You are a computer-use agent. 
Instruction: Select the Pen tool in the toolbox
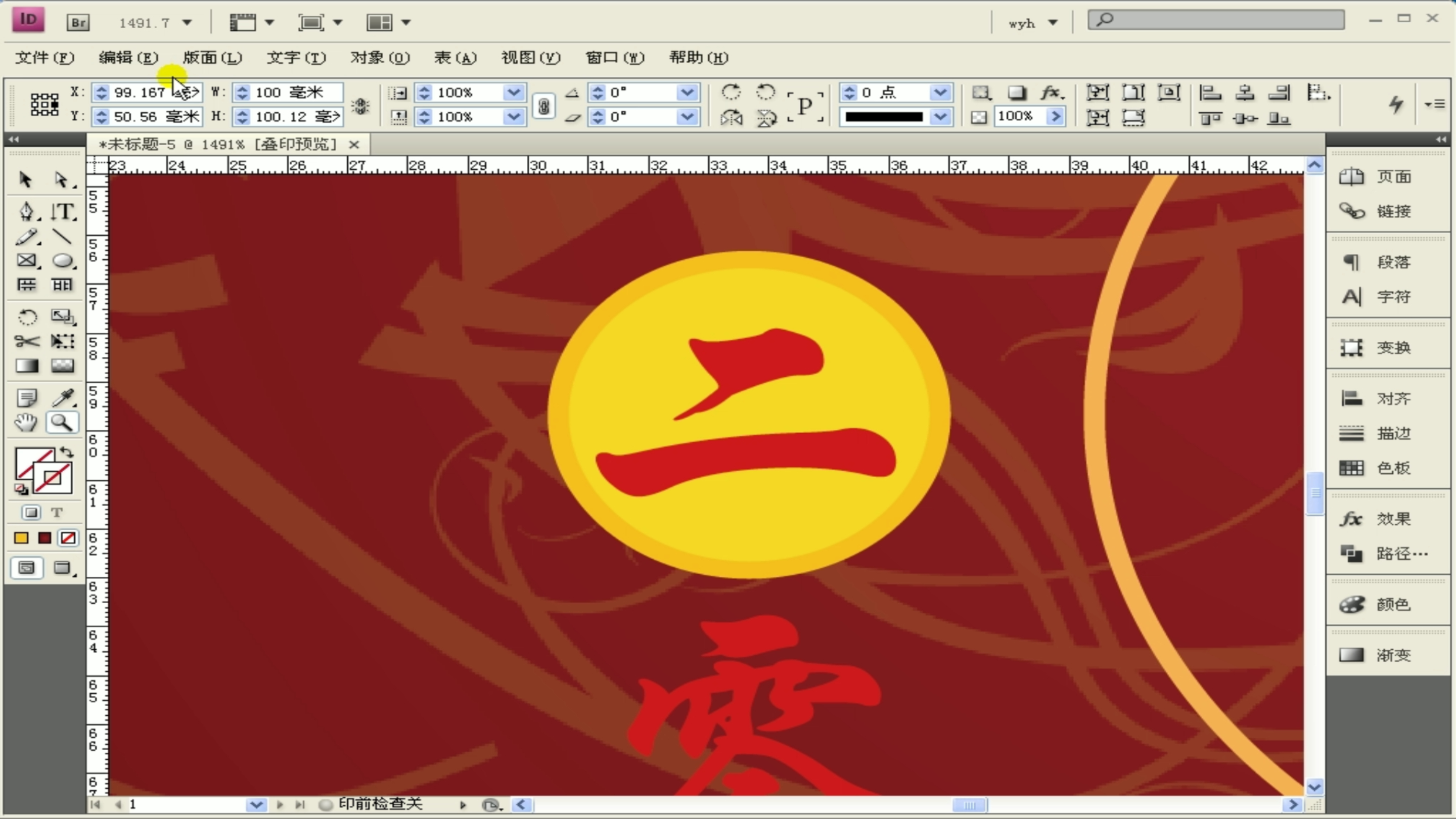pos(25,212)
